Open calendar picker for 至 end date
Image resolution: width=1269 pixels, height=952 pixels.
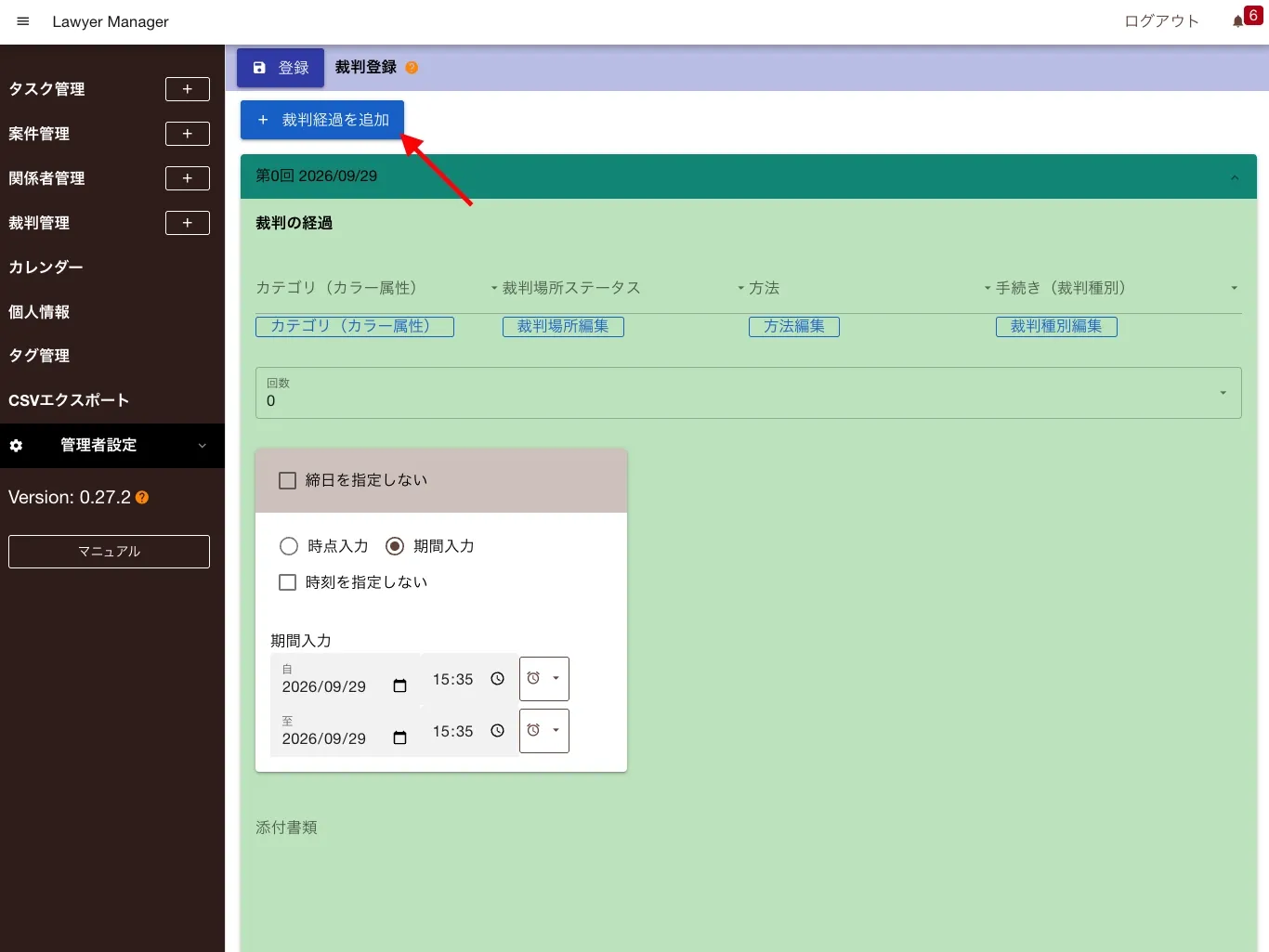click(400, 738)
